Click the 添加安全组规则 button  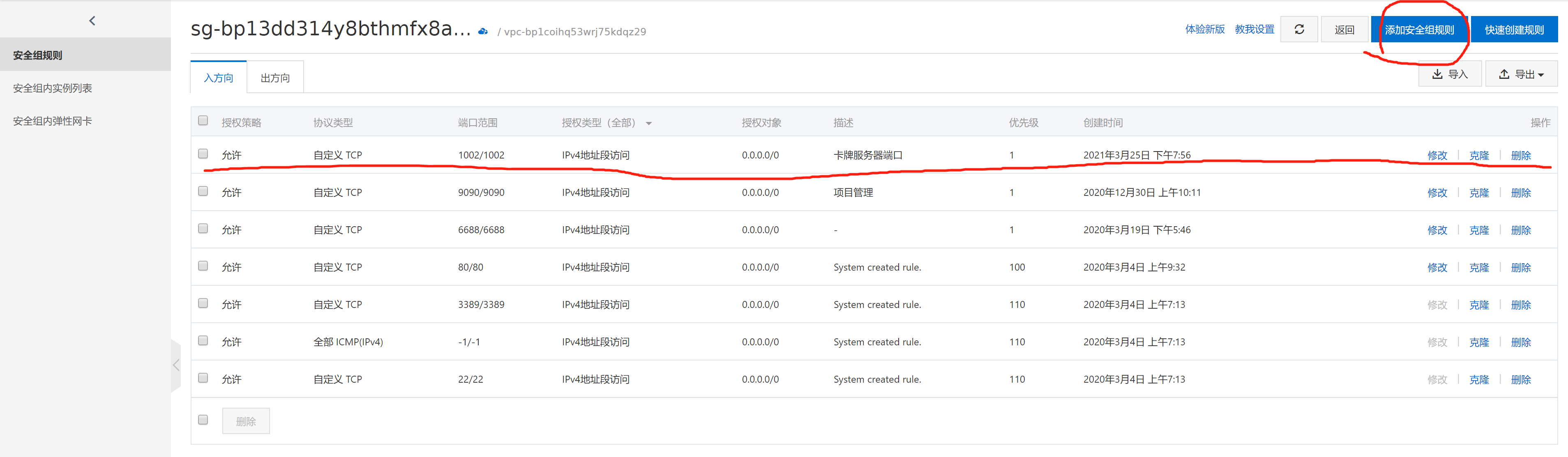[x=1419, y=30]
